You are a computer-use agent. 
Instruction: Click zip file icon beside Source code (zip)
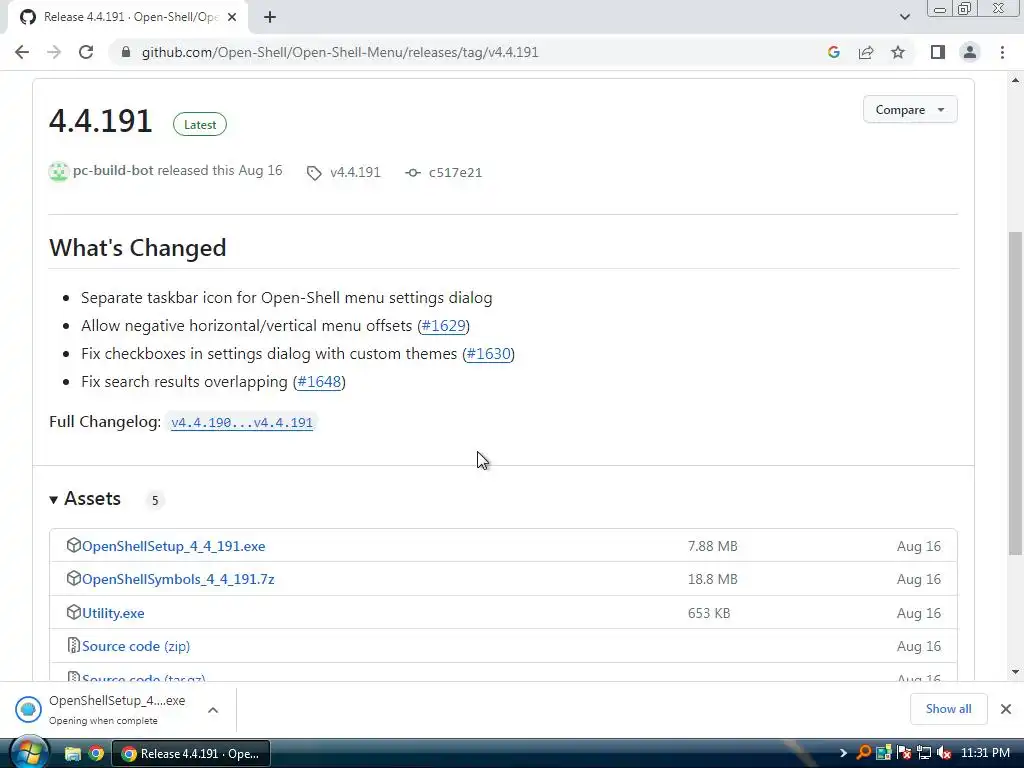point(73,645)
